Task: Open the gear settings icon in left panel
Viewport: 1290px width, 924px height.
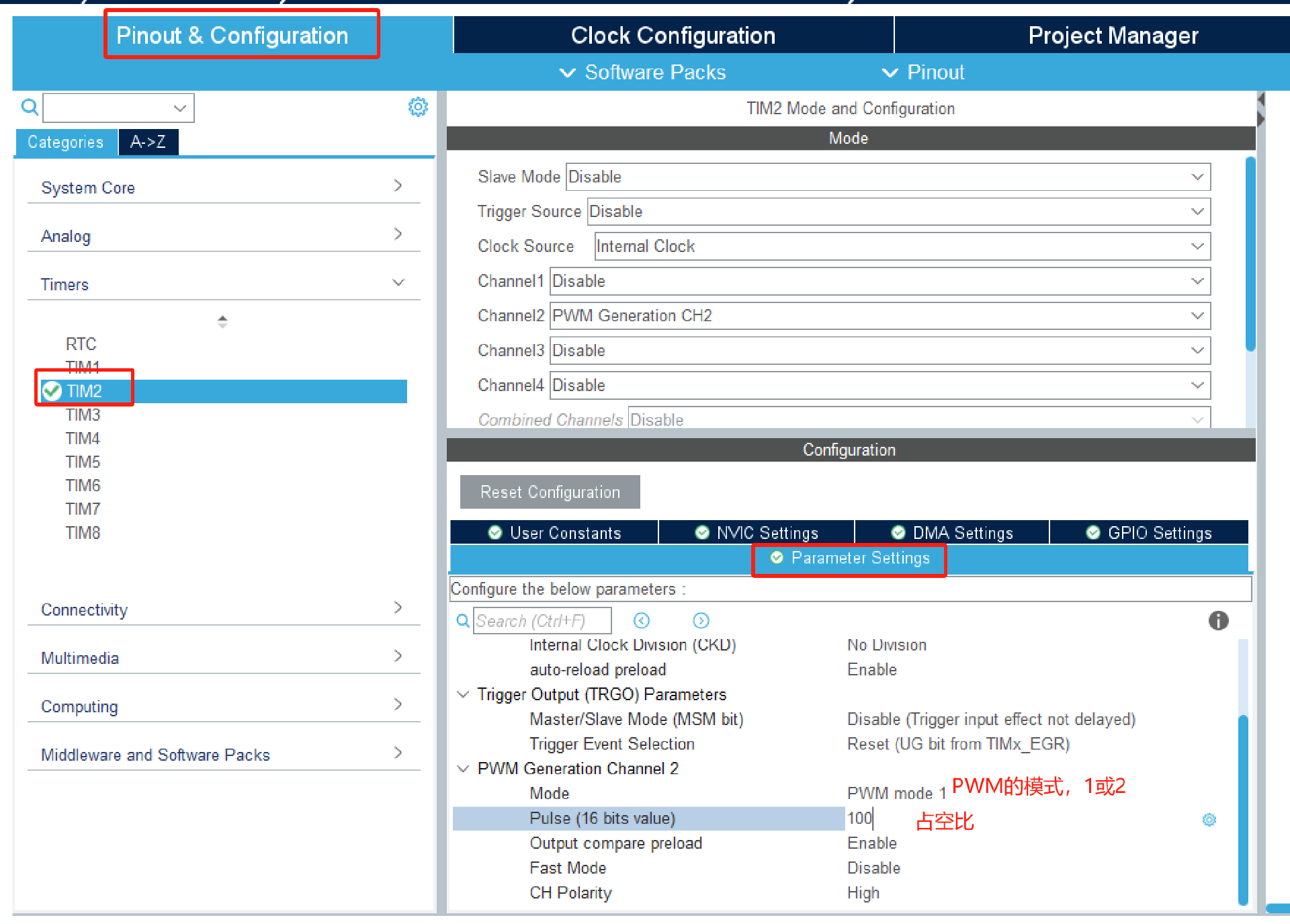Action: (418, 107)
